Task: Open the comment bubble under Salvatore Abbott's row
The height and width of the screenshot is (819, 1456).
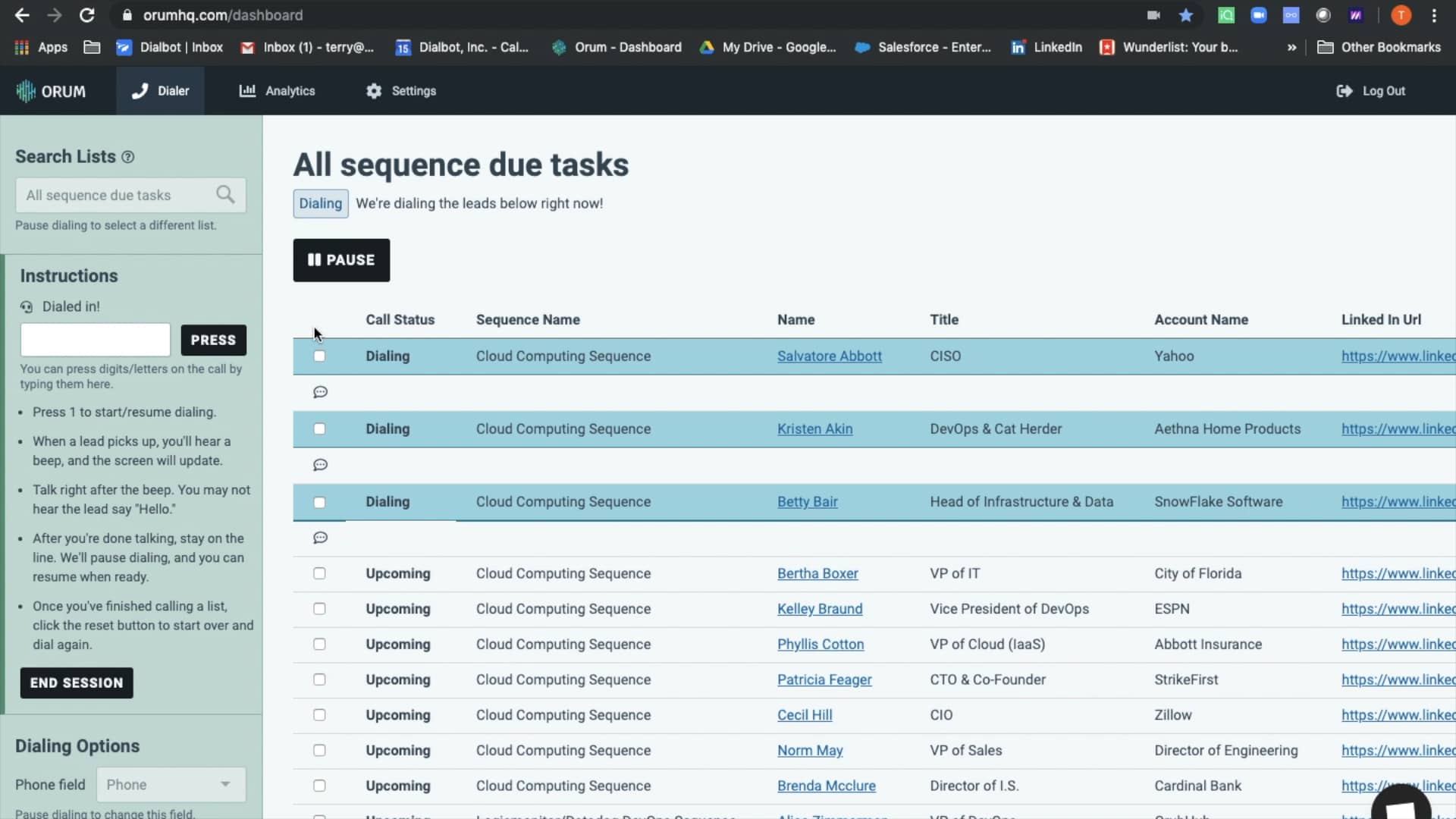Action: point(319,391)
